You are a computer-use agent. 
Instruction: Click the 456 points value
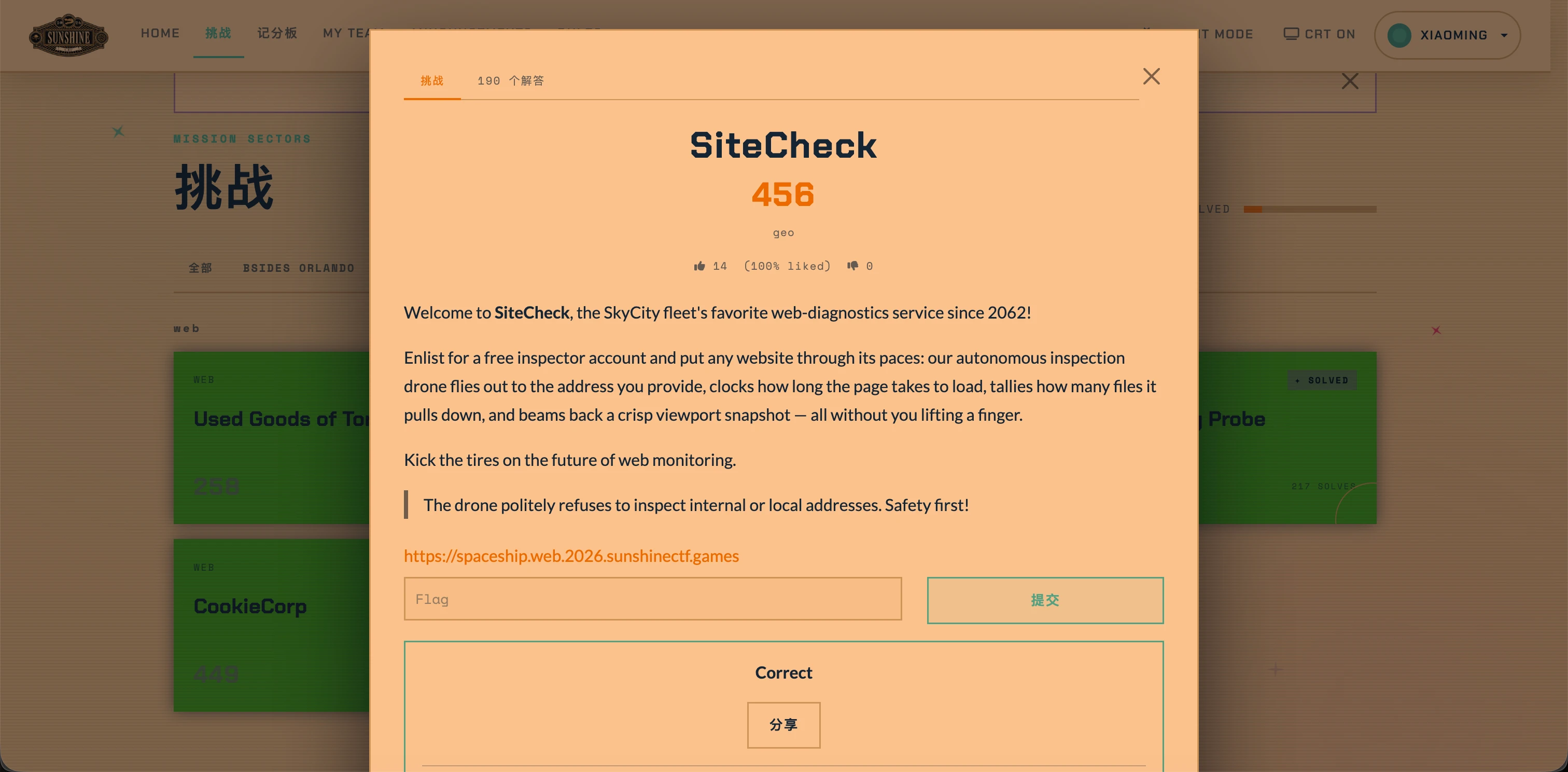click(x=783, y=195)
